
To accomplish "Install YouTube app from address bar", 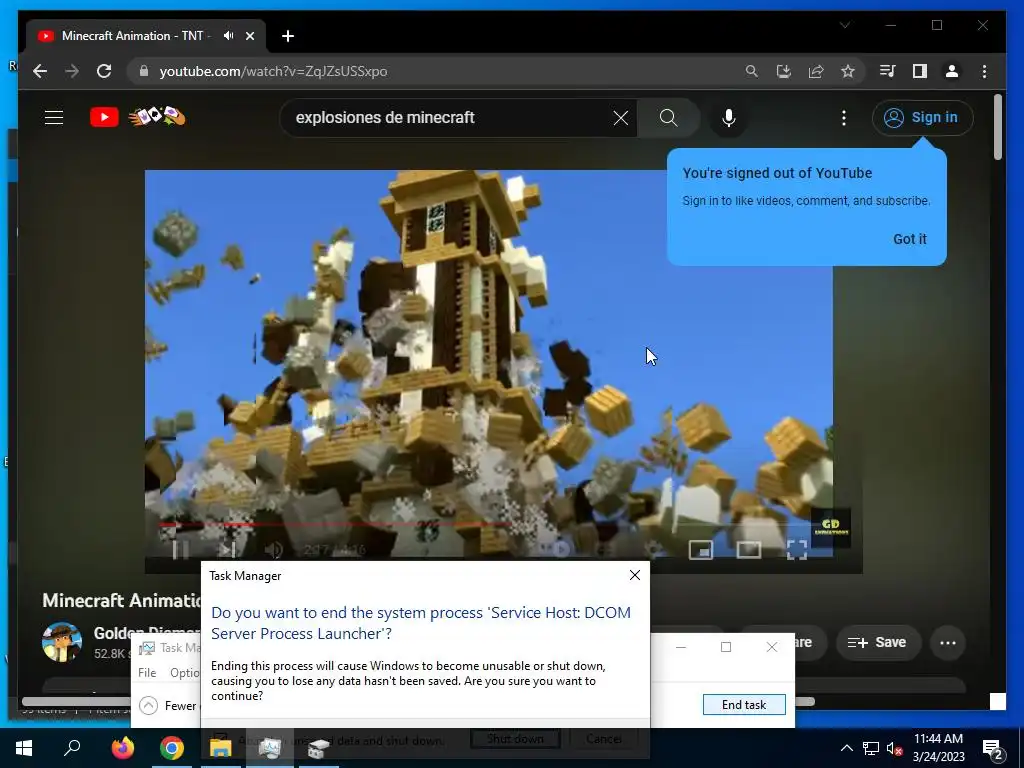I will (x=784, y=71).
